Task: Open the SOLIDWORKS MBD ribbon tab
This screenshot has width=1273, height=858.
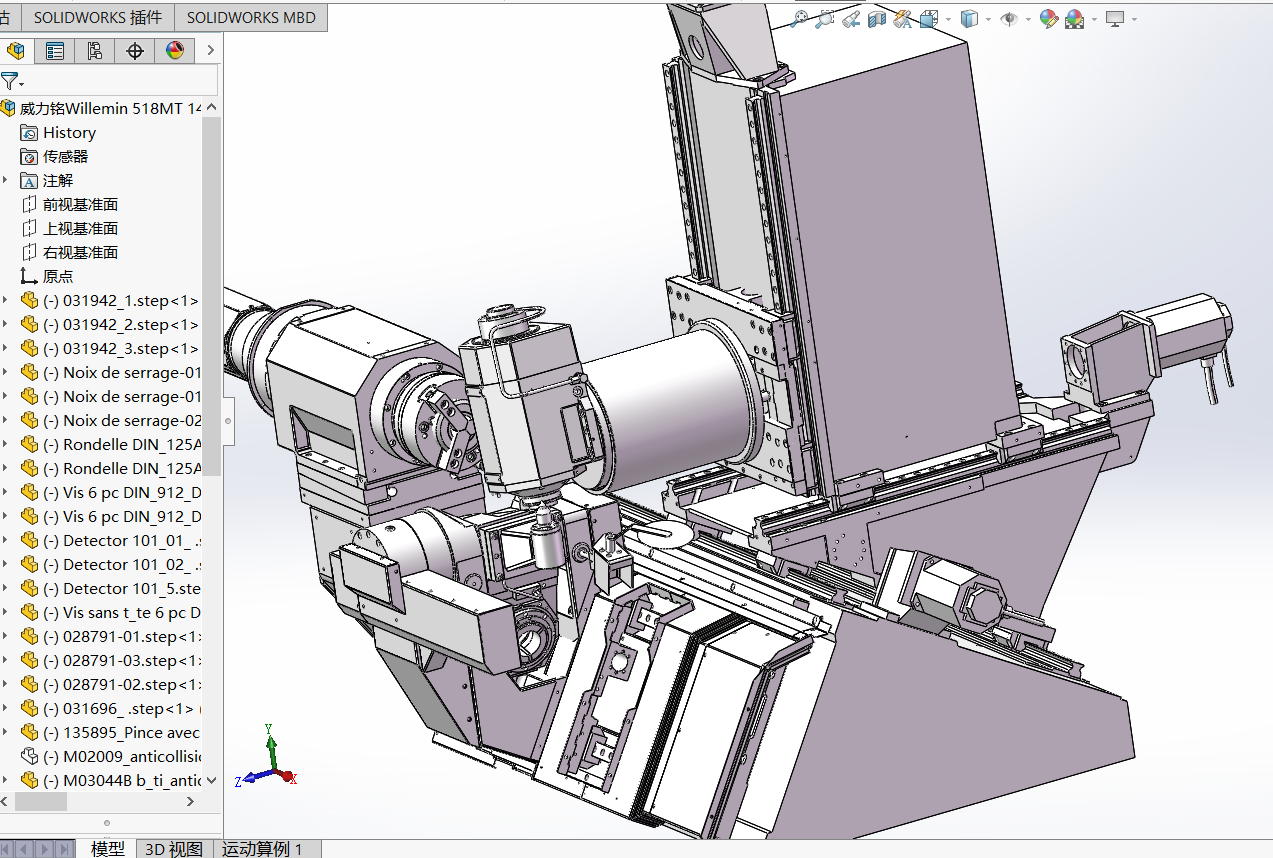Action: 251,17
